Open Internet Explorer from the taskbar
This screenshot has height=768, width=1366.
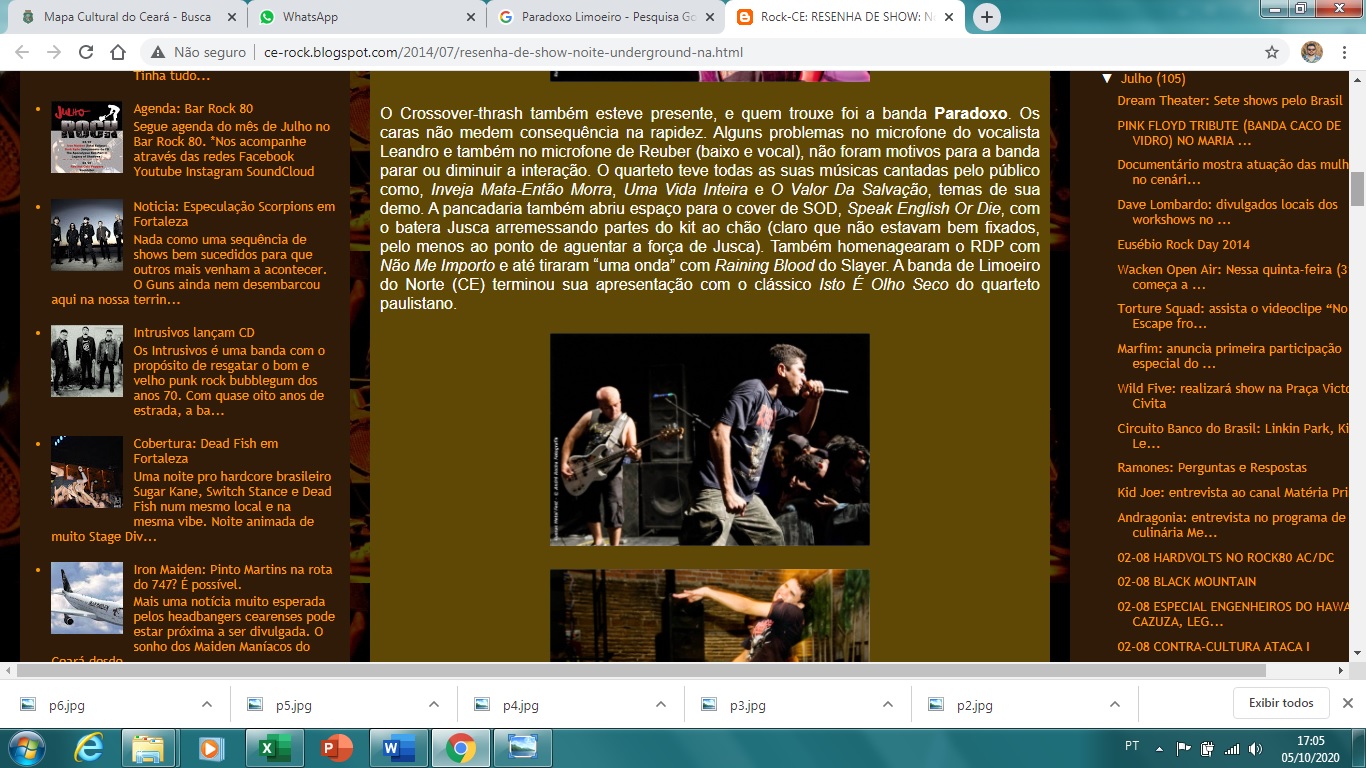tap(89, 747)
